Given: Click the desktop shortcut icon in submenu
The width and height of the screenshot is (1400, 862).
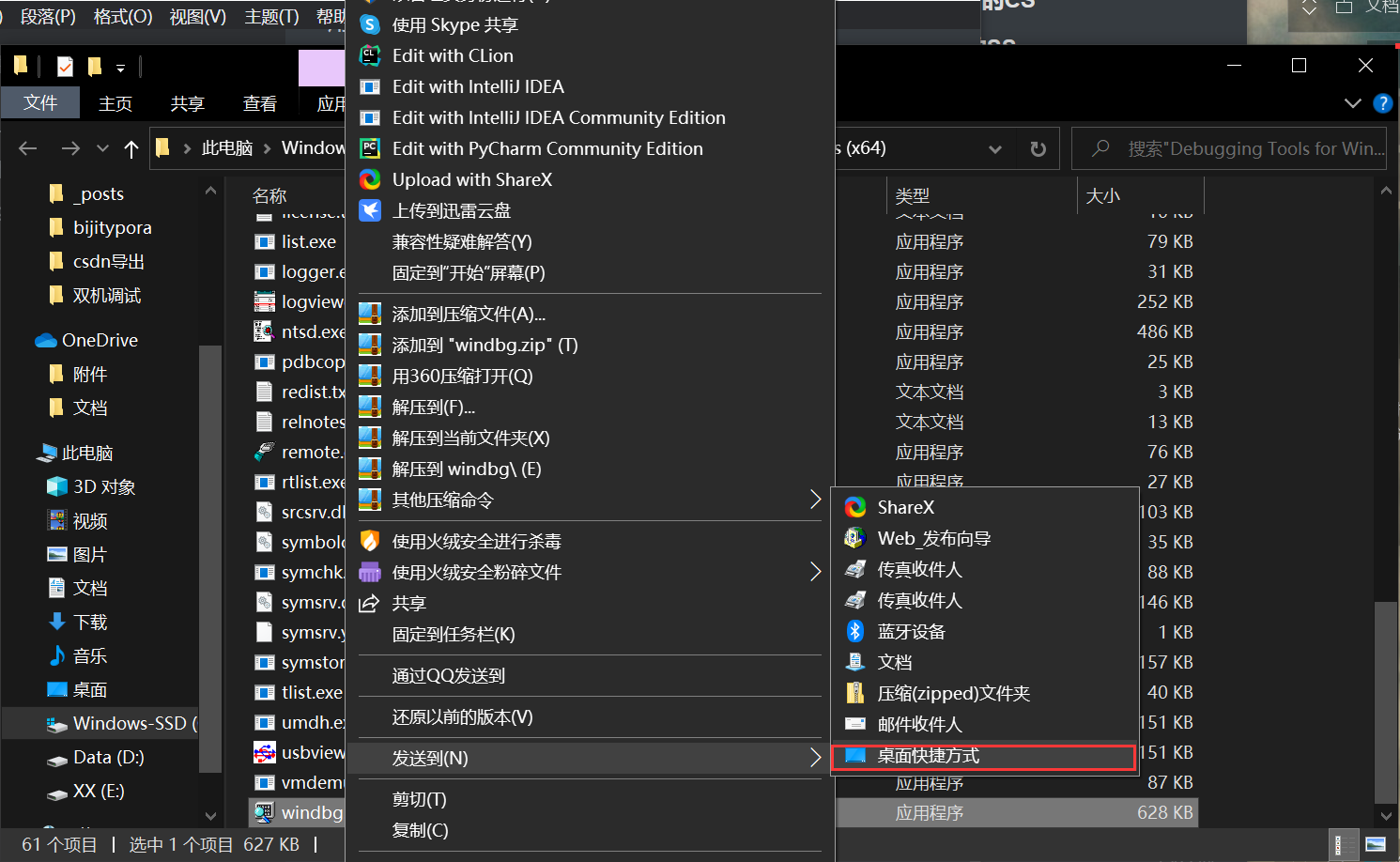Looking at the screenshot, I should tap(854, 755).
